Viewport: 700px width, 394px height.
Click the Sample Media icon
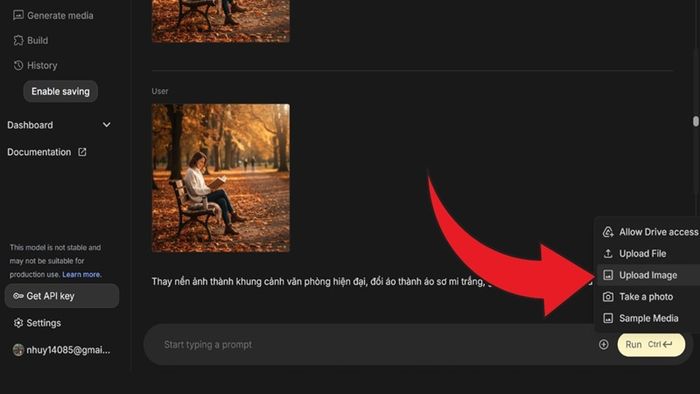(608, 318)
